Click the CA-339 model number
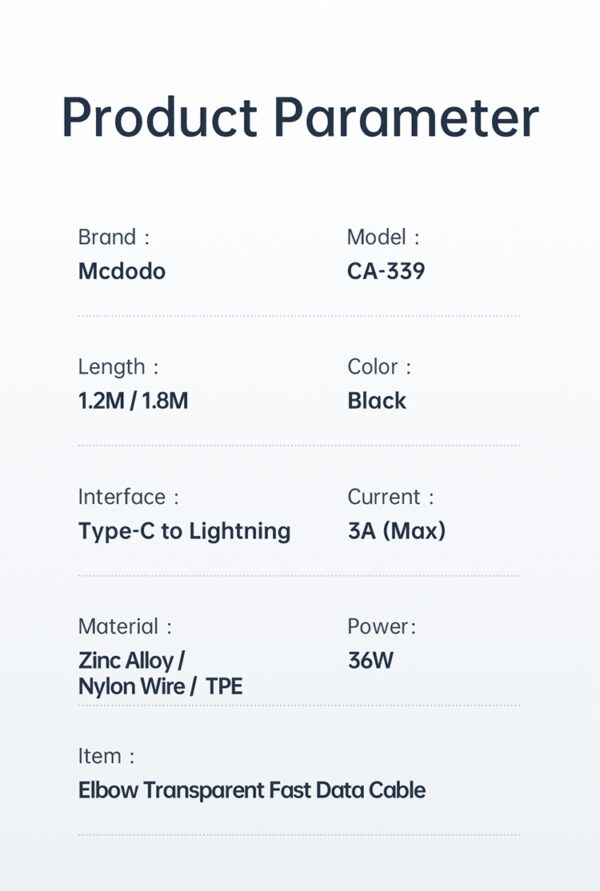Image resolution: width=600 pixels, height=891 pixels. pyautogui.click(x=386, y=271)
